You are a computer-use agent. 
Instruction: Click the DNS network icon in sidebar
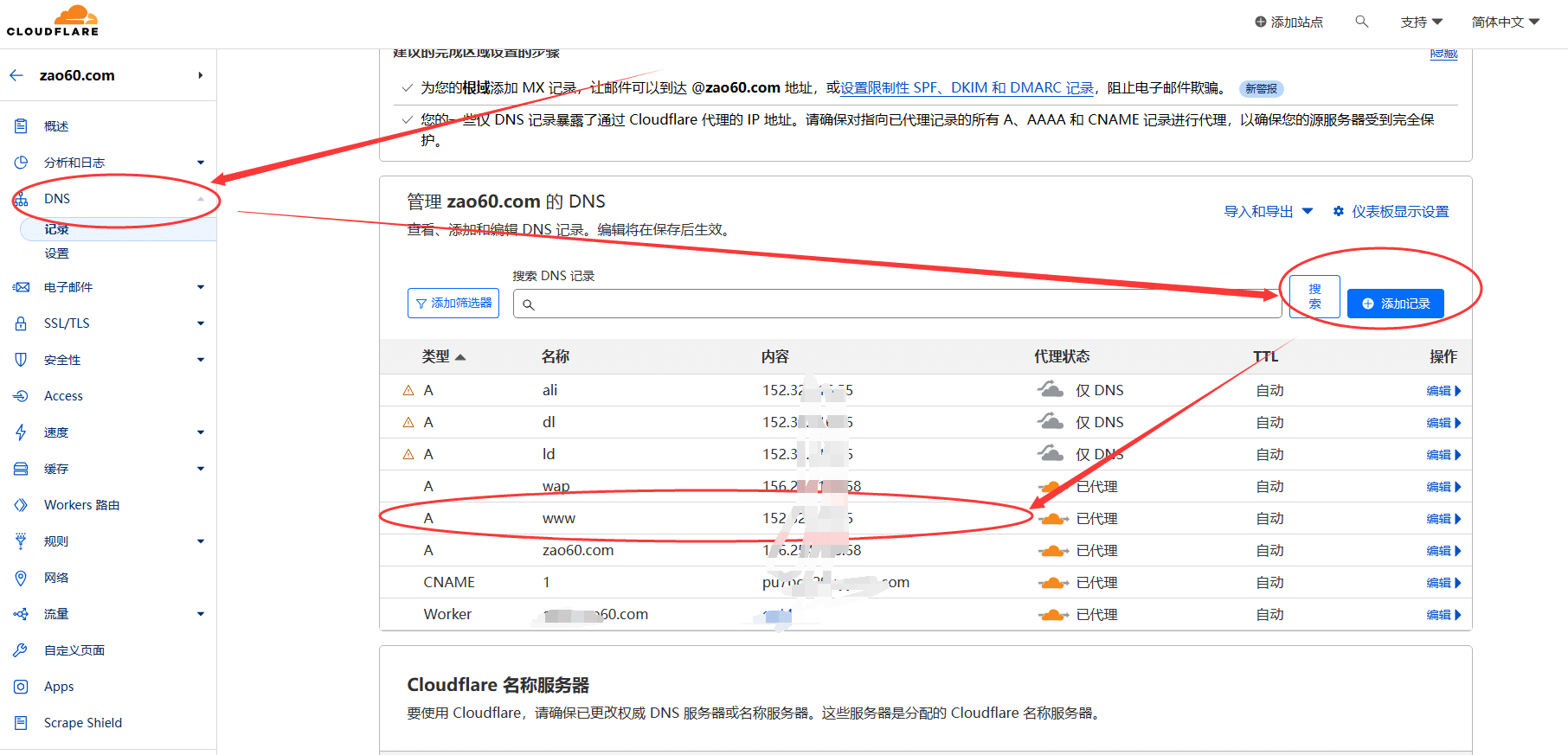point(21,199)
